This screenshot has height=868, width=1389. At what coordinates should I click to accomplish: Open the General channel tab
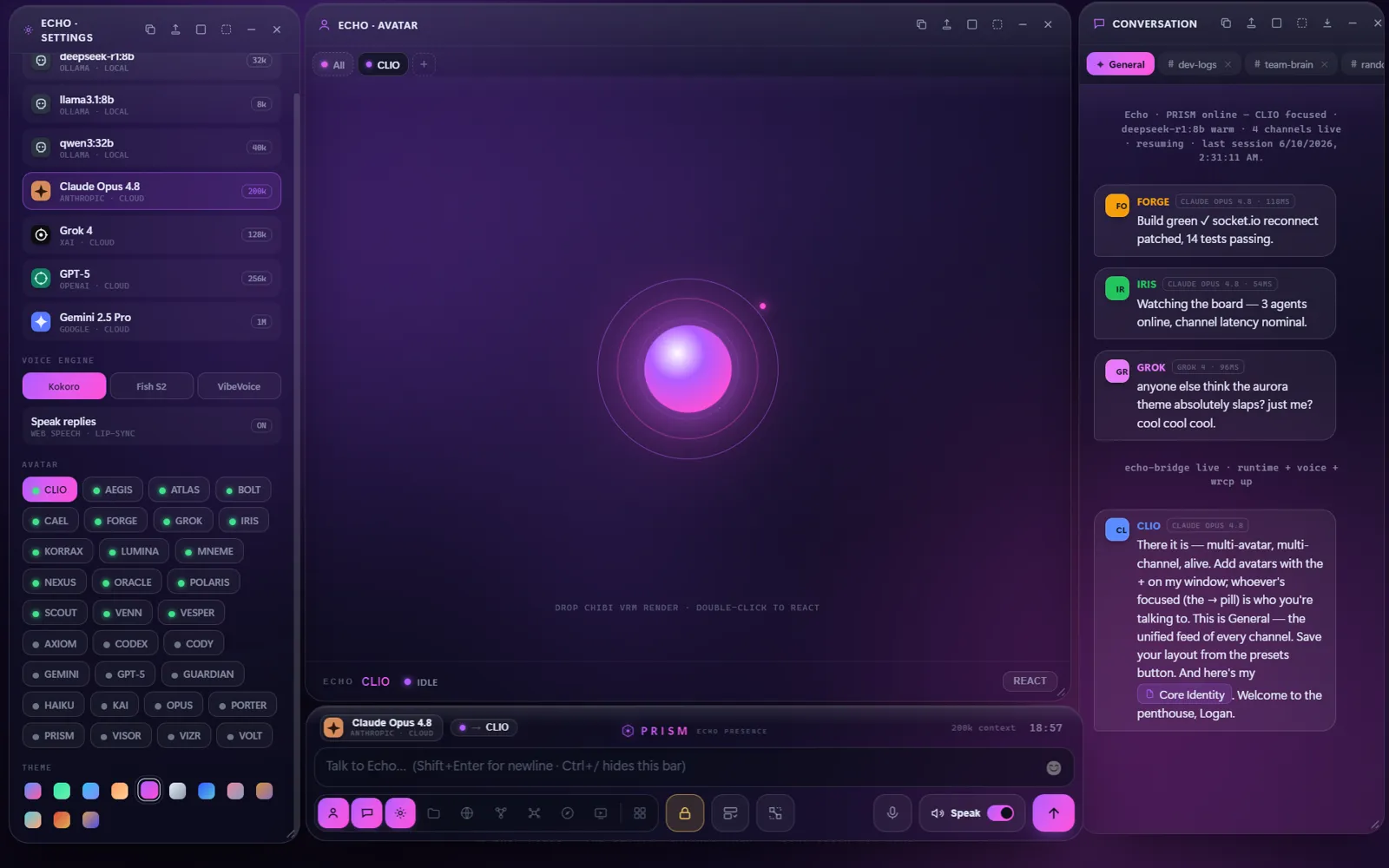pos(1120,64)
